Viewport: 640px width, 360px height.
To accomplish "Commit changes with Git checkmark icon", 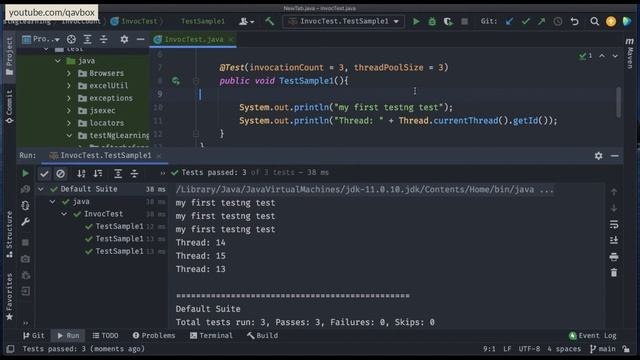I will tap(525, 21).
